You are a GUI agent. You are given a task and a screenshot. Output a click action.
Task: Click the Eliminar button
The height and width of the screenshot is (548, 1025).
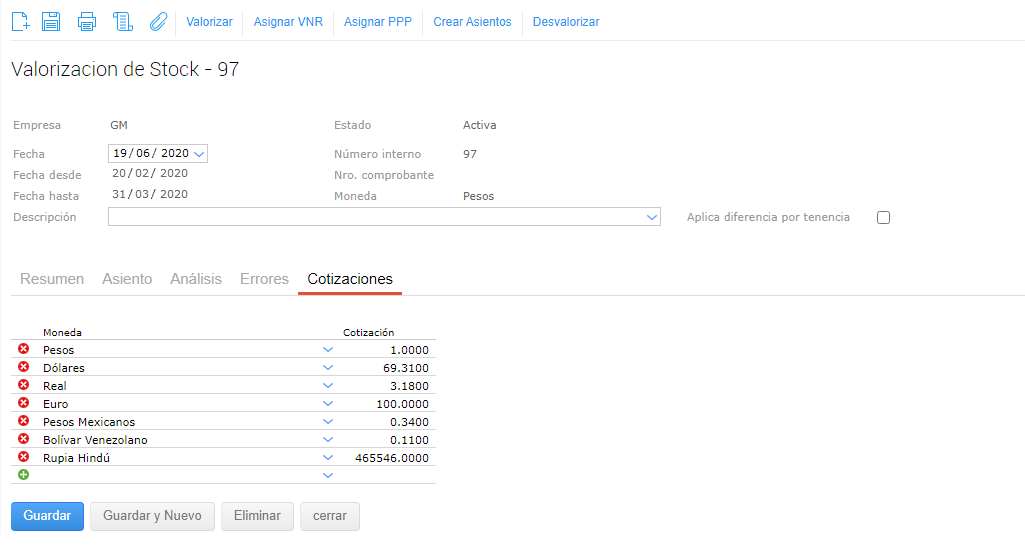pyautogui.click(x=257, y=516)
